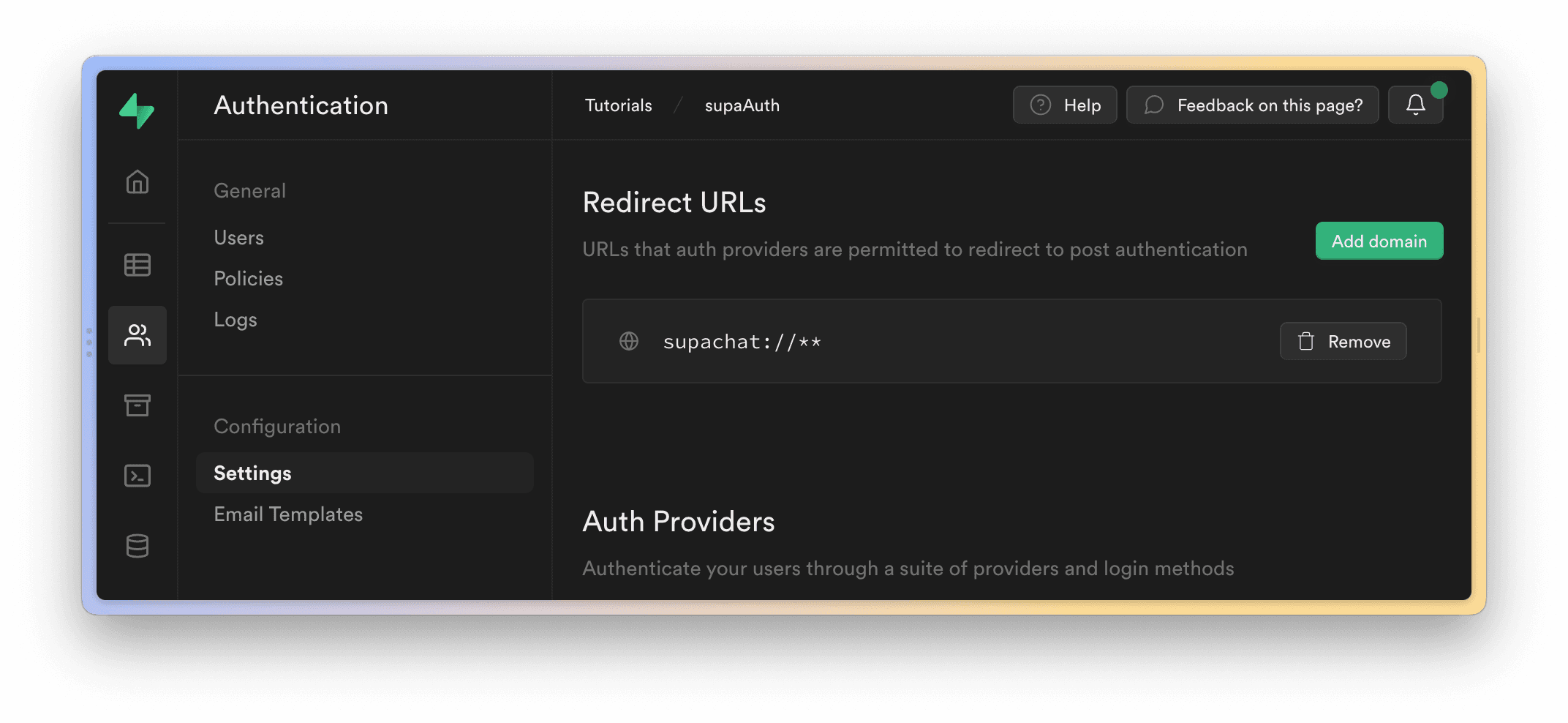Image resolution: width=1568 pixels, height=723 pixels.
Task: Click the Tutorials breadcrumb link
Action: pos(618,105)
